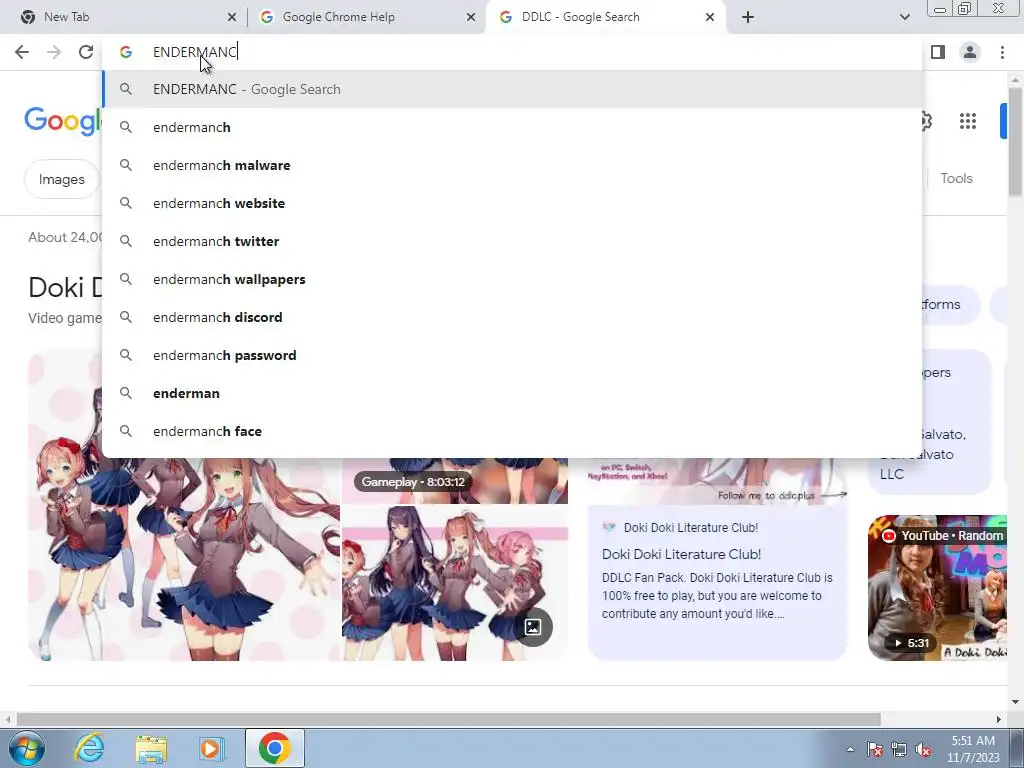This screenshot has height=768, width=1024.
Task: Reload the page with the refresh icon
Action: (x=86, y=52)
